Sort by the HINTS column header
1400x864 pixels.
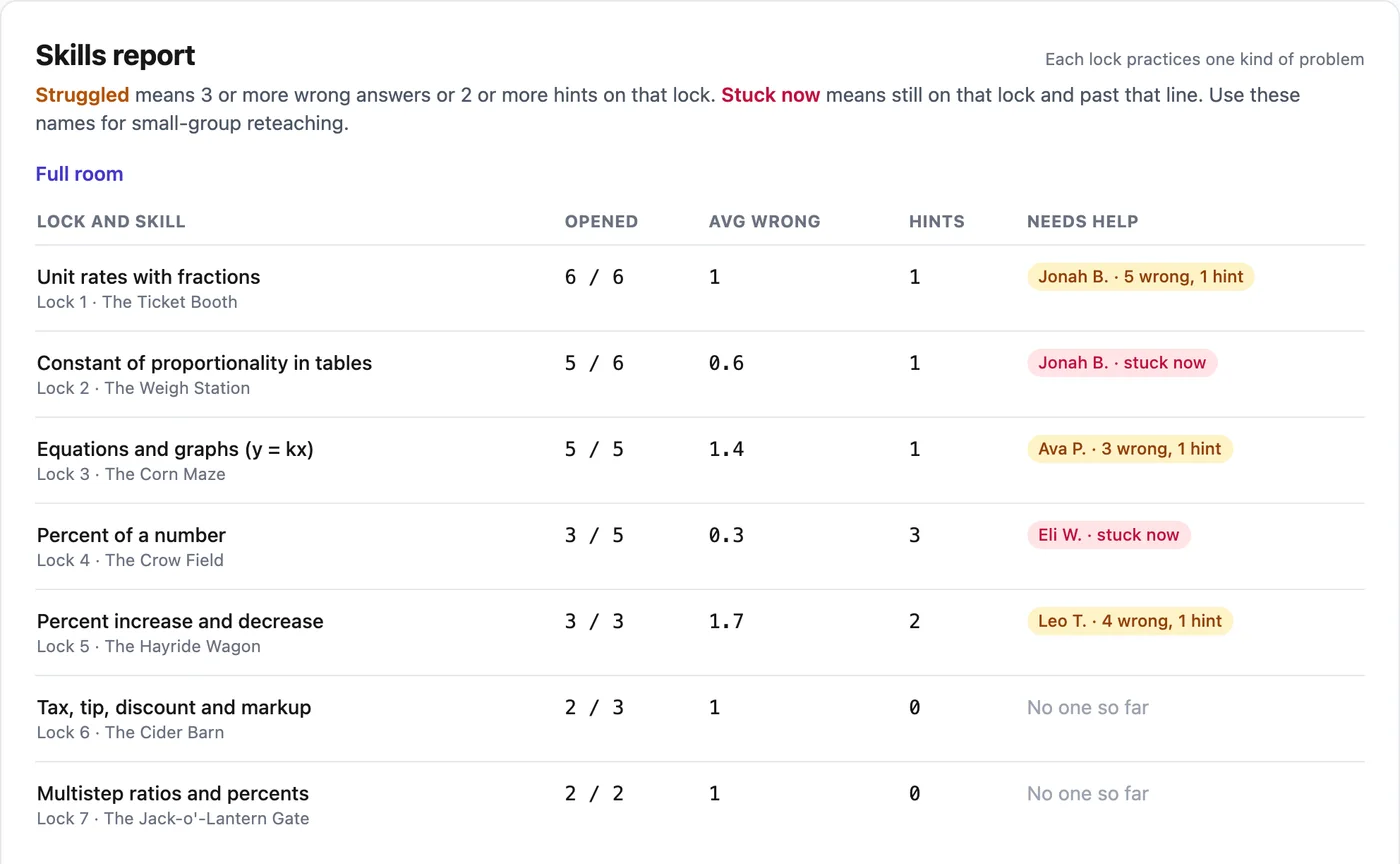point(936,221)
